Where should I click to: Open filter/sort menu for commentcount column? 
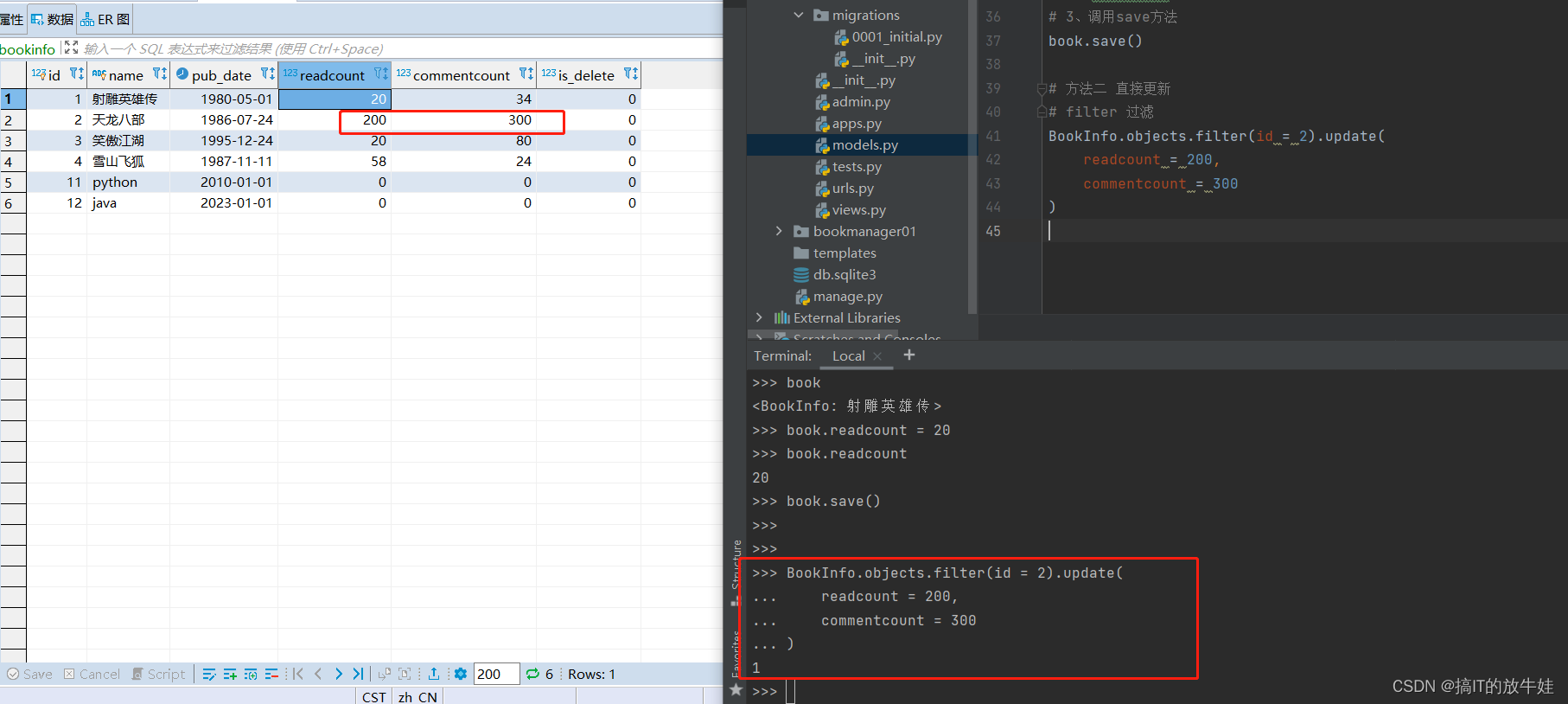coord(526,74)
